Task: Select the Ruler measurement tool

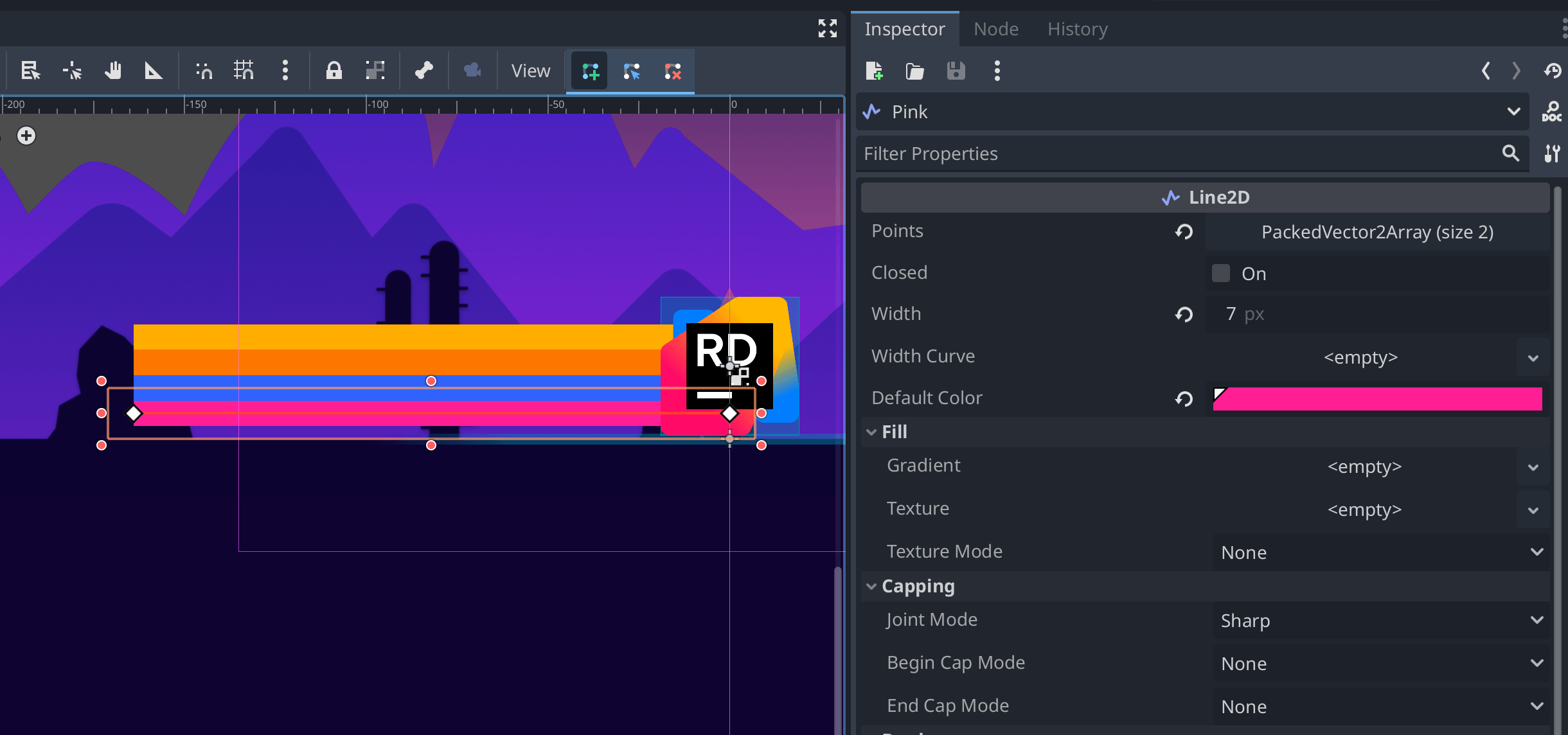Action: pyautogui.click(x=154, y=71)
